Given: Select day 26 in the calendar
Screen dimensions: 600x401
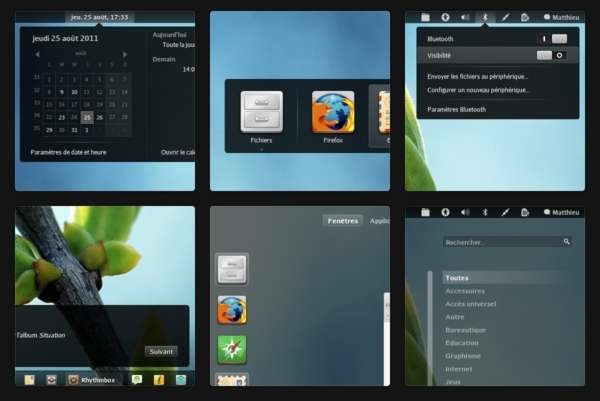Looking at the screenshot, I should 99,117.
